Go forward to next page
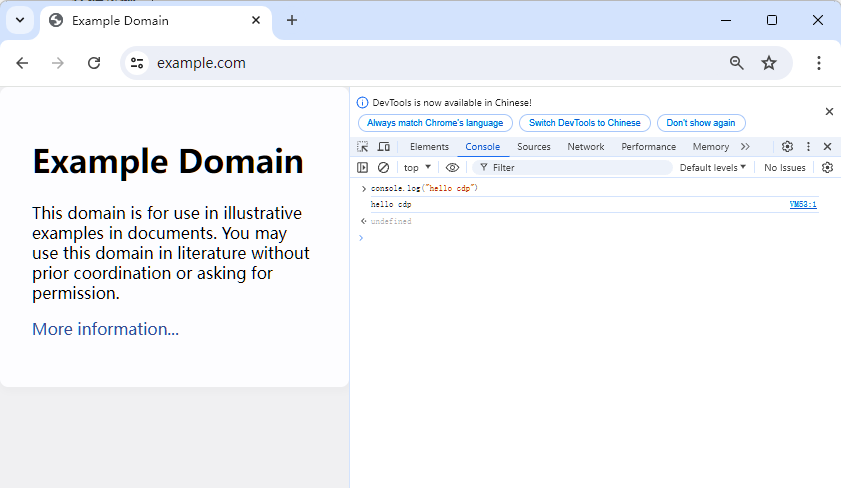841x488 pixels. [58, 63]
